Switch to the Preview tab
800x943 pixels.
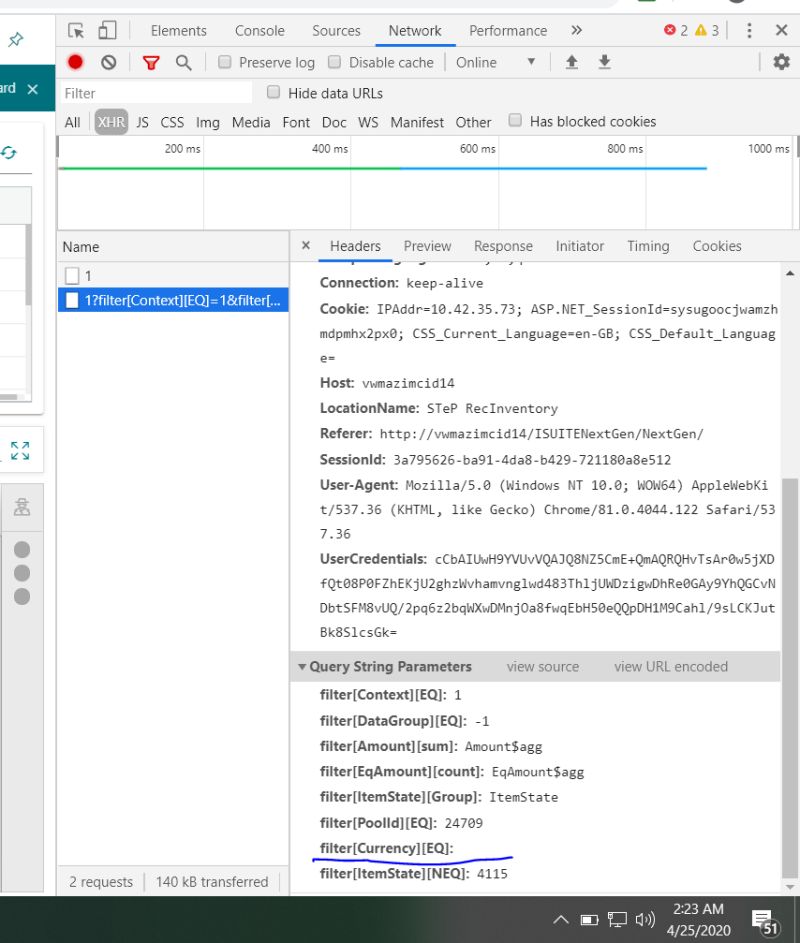point(428,246)
